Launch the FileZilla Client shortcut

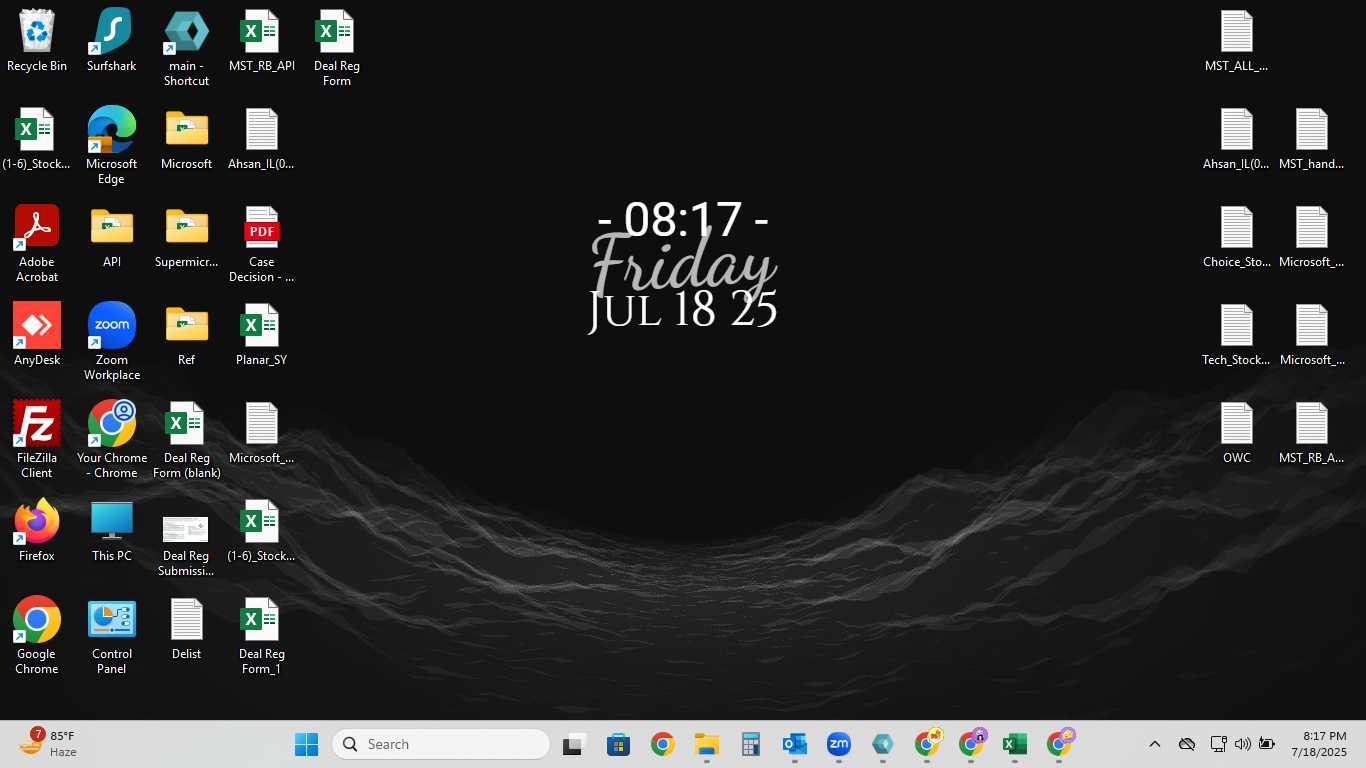click(x=37, y=440)
